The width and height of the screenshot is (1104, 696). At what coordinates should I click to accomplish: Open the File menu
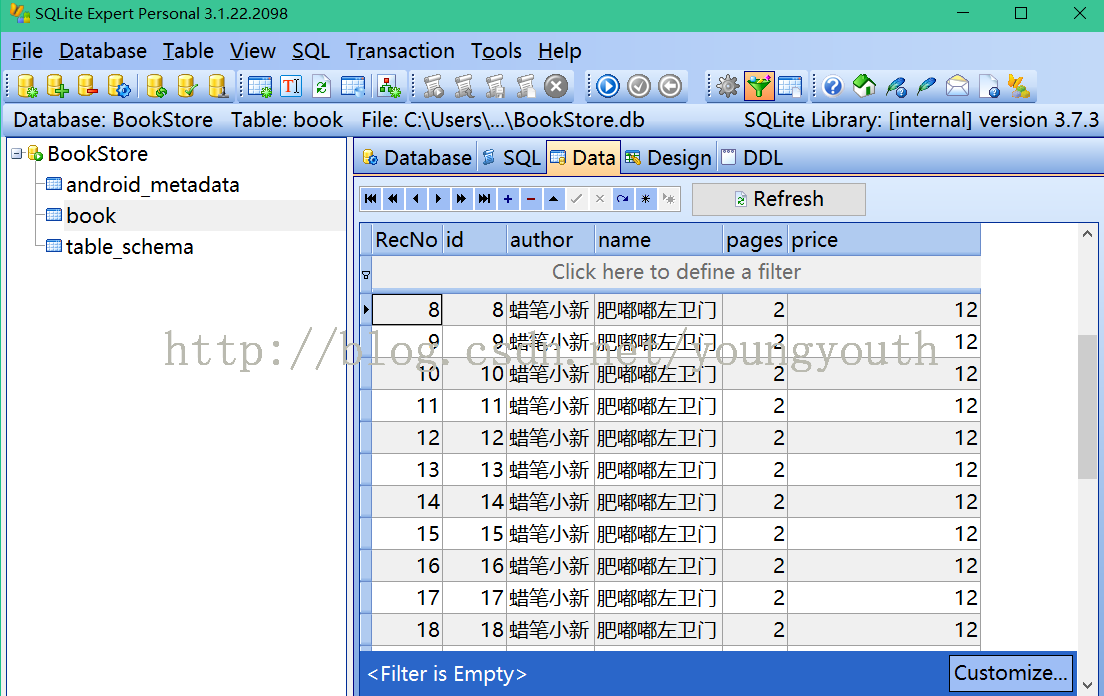coord(27,51)
